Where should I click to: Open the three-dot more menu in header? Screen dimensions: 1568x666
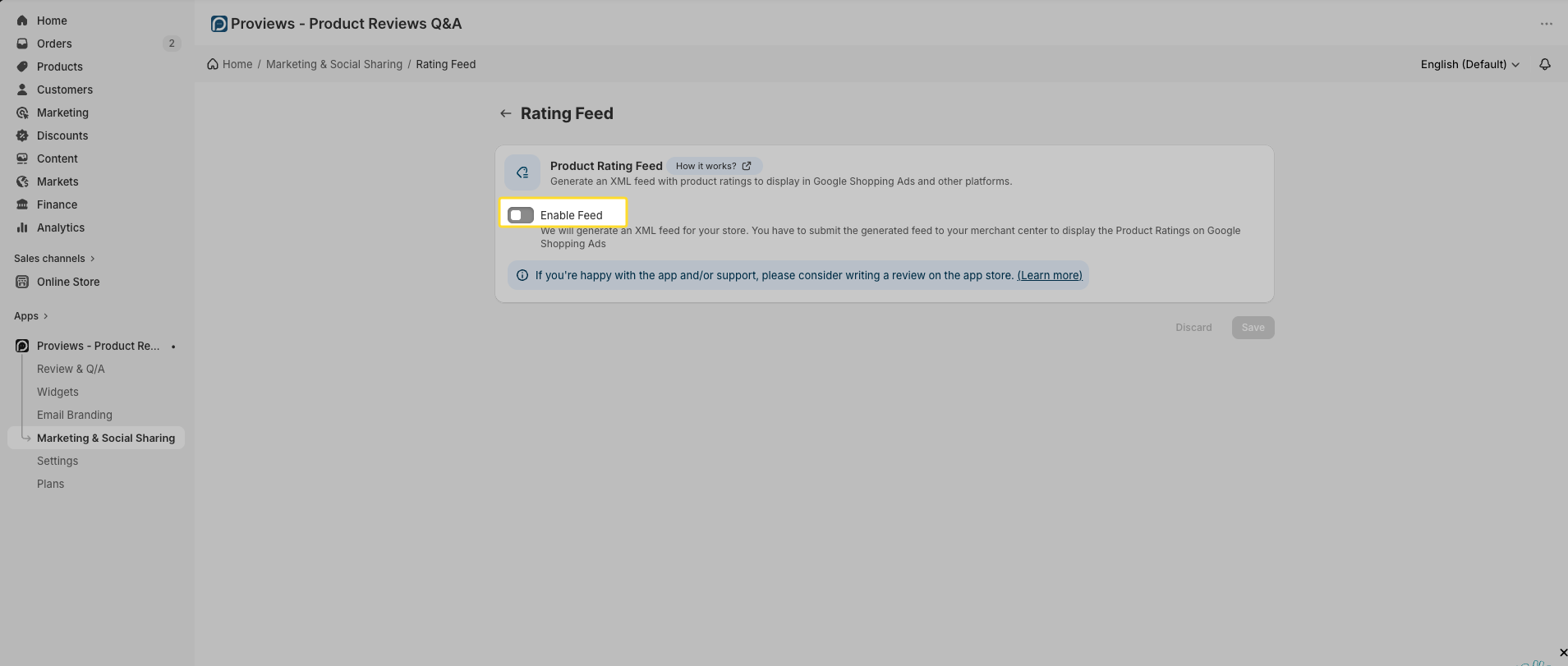pyautogui.click(x=1547, y=24)
